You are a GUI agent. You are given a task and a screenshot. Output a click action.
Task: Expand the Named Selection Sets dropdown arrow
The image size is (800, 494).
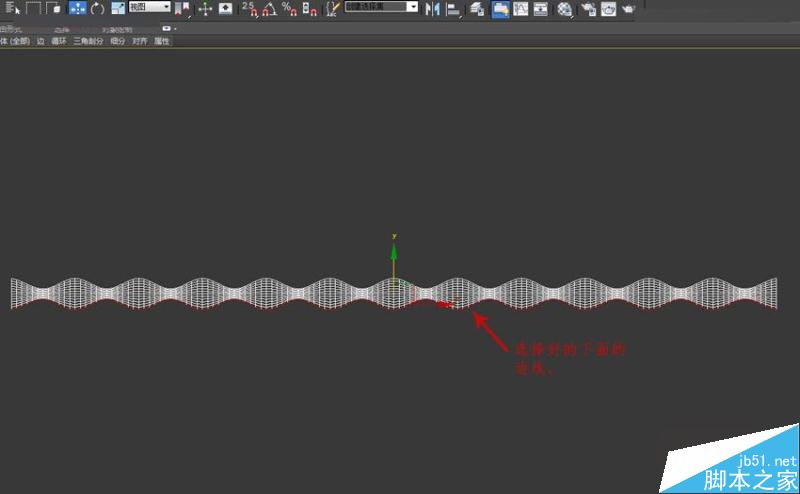point(413,7)
